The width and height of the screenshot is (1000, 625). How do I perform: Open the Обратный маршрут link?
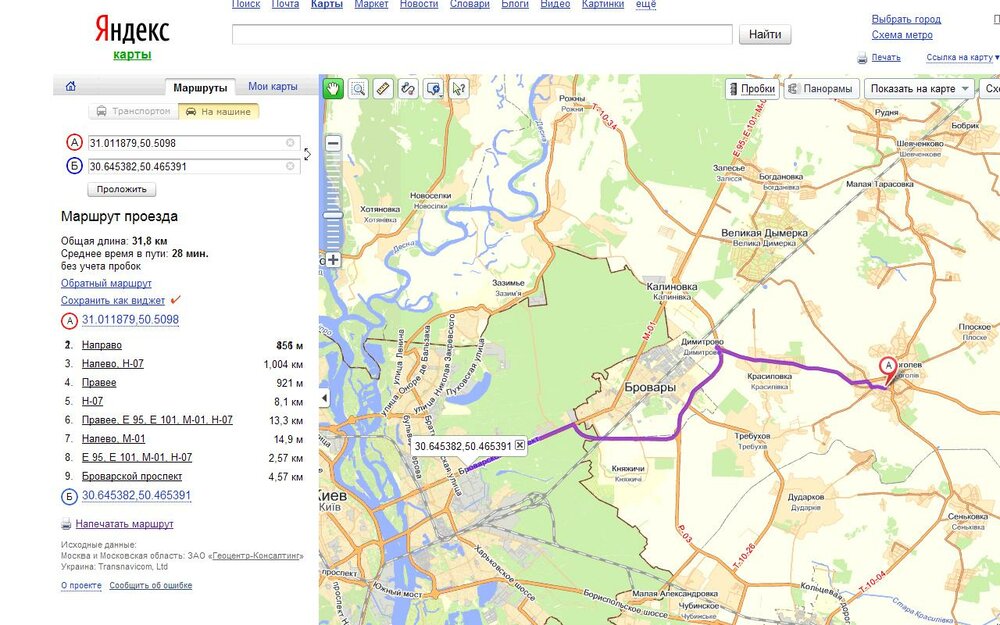click(106, 283)
